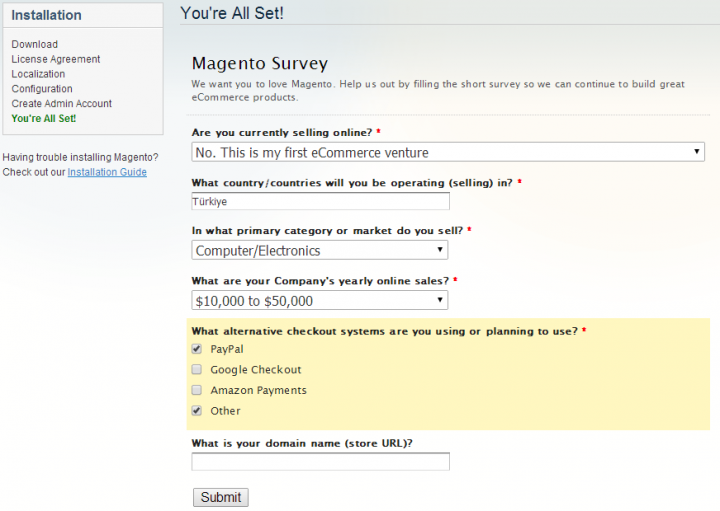Focus the country field containing Türkiye
Viewport: 720px width, 511px height.
click(x=320, y=201)
